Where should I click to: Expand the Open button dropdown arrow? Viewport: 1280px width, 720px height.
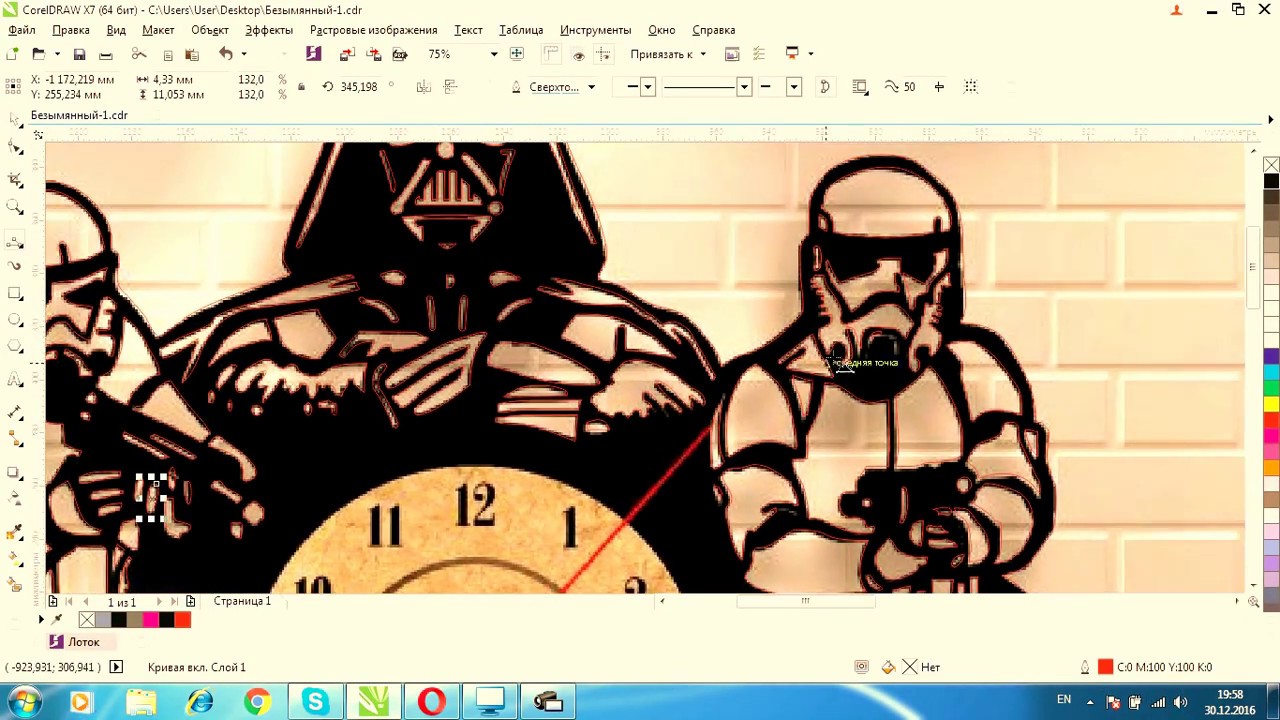pyautogui.click(x=57, y=54)
